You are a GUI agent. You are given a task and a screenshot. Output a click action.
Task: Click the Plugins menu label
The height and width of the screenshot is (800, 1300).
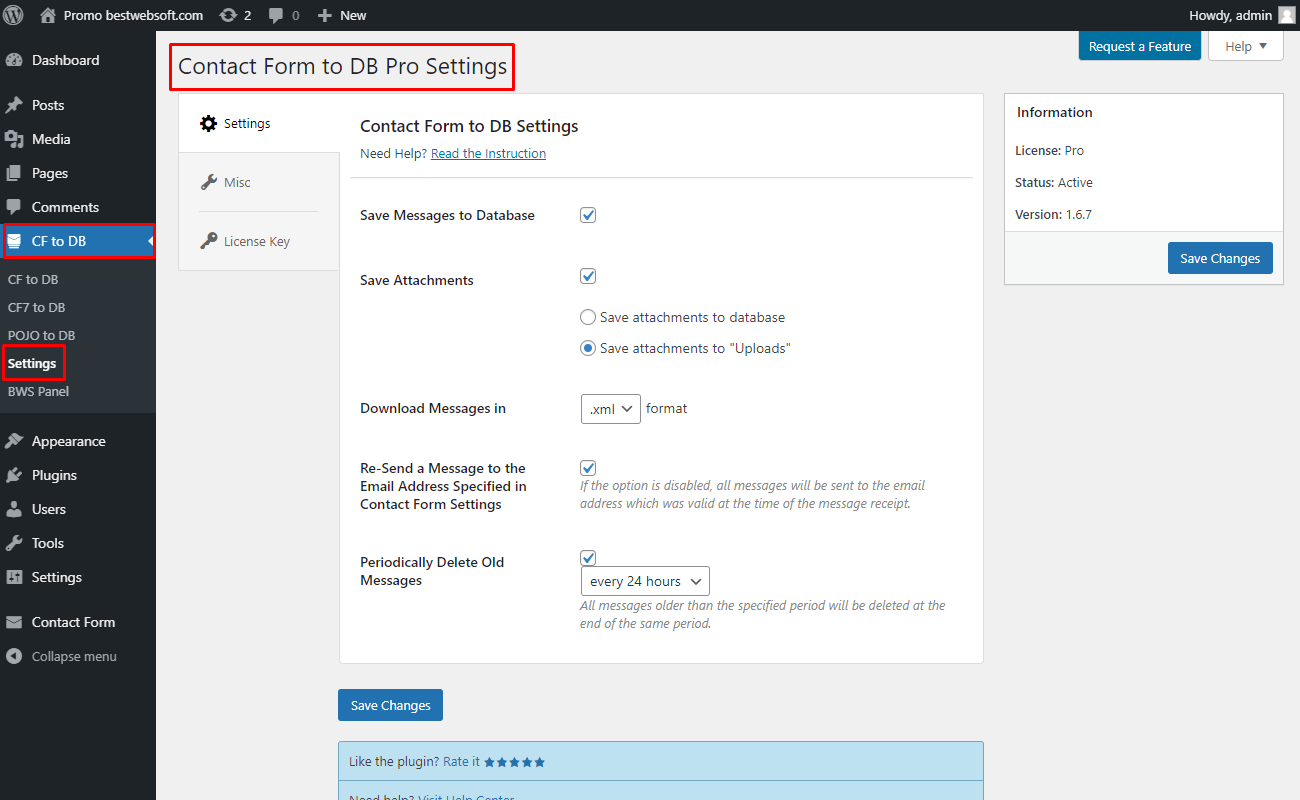(54, 475)
